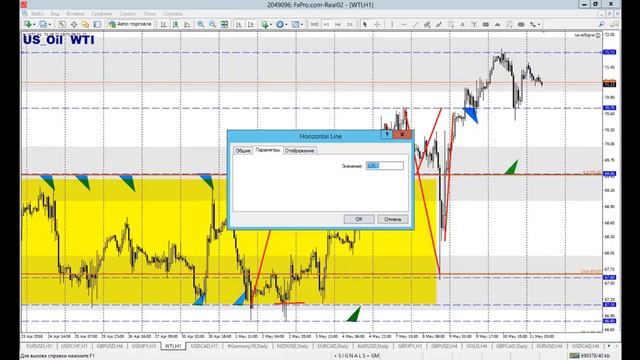
Task: Select the trendline drawing tool
Action: tap(416, 24)
